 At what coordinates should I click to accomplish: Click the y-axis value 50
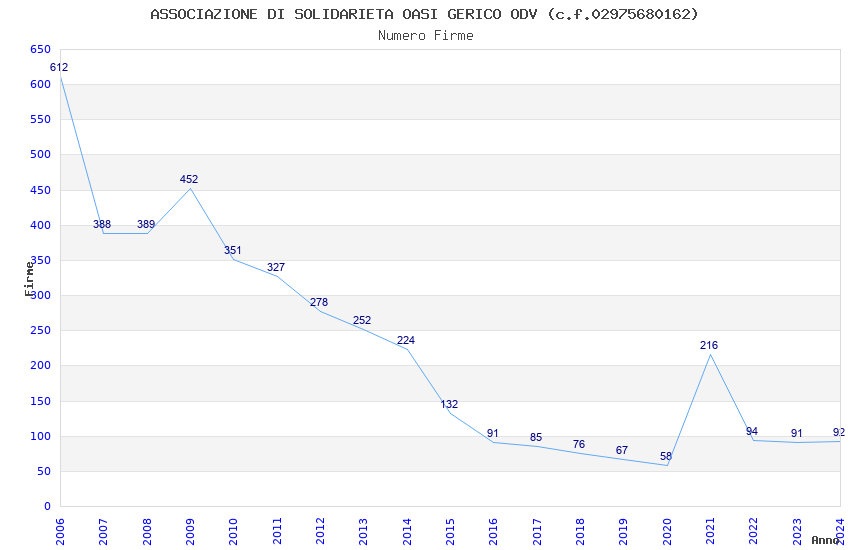(44, 471)
